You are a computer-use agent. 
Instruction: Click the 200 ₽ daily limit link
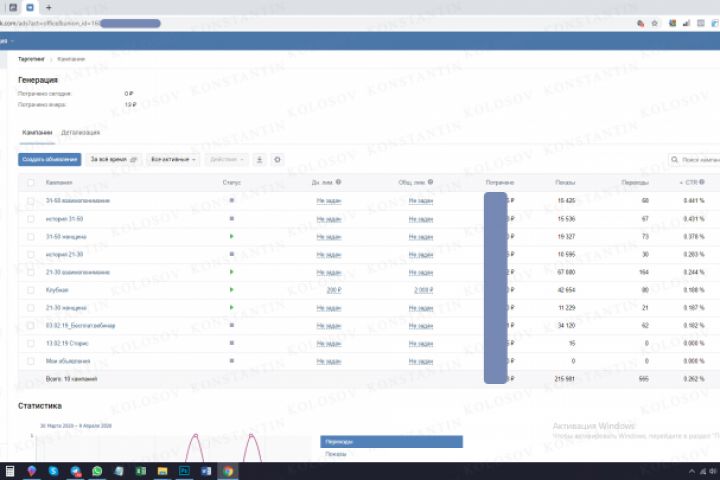tap(334, 290)
